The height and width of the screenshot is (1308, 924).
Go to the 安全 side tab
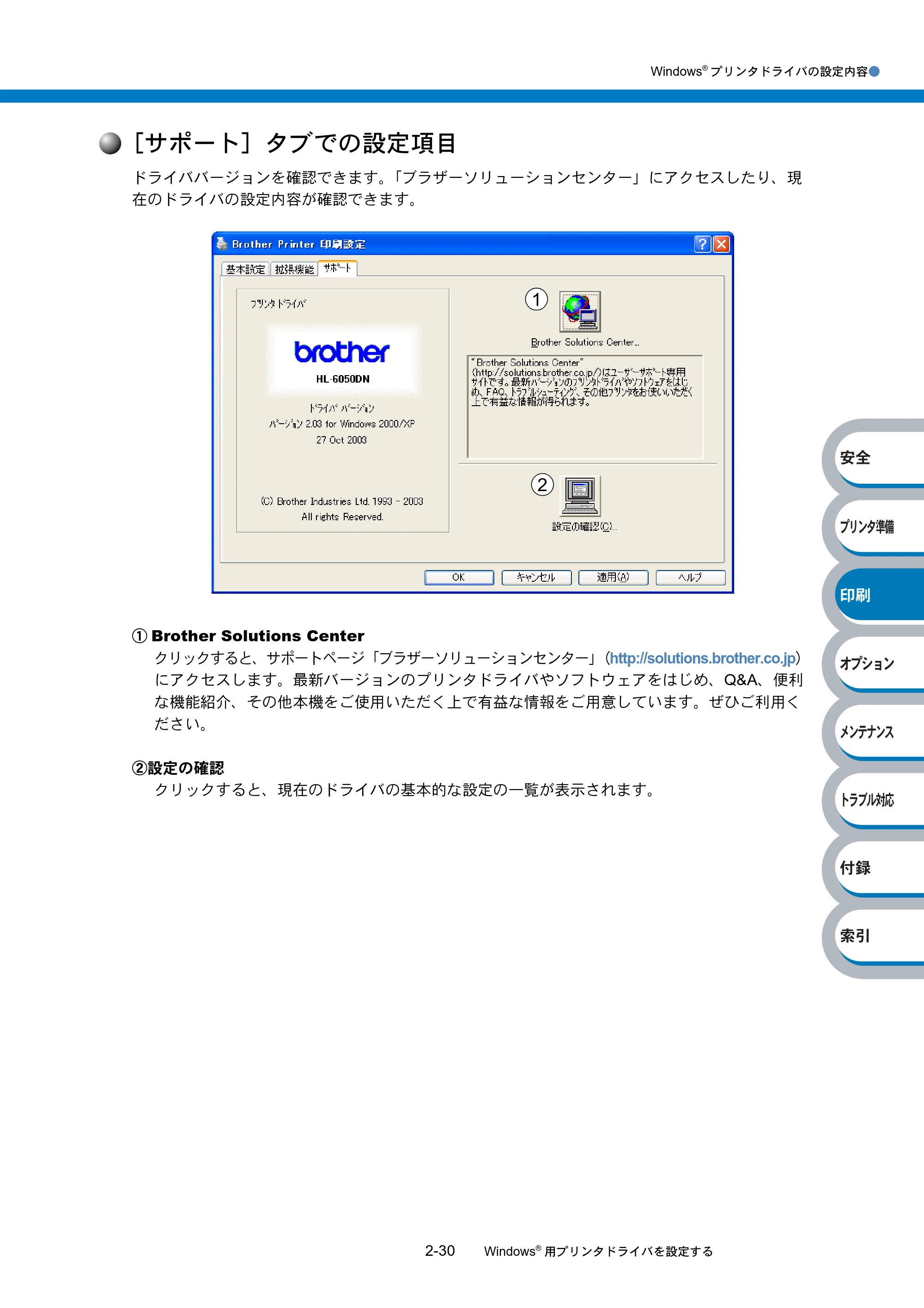pos(880,458)
